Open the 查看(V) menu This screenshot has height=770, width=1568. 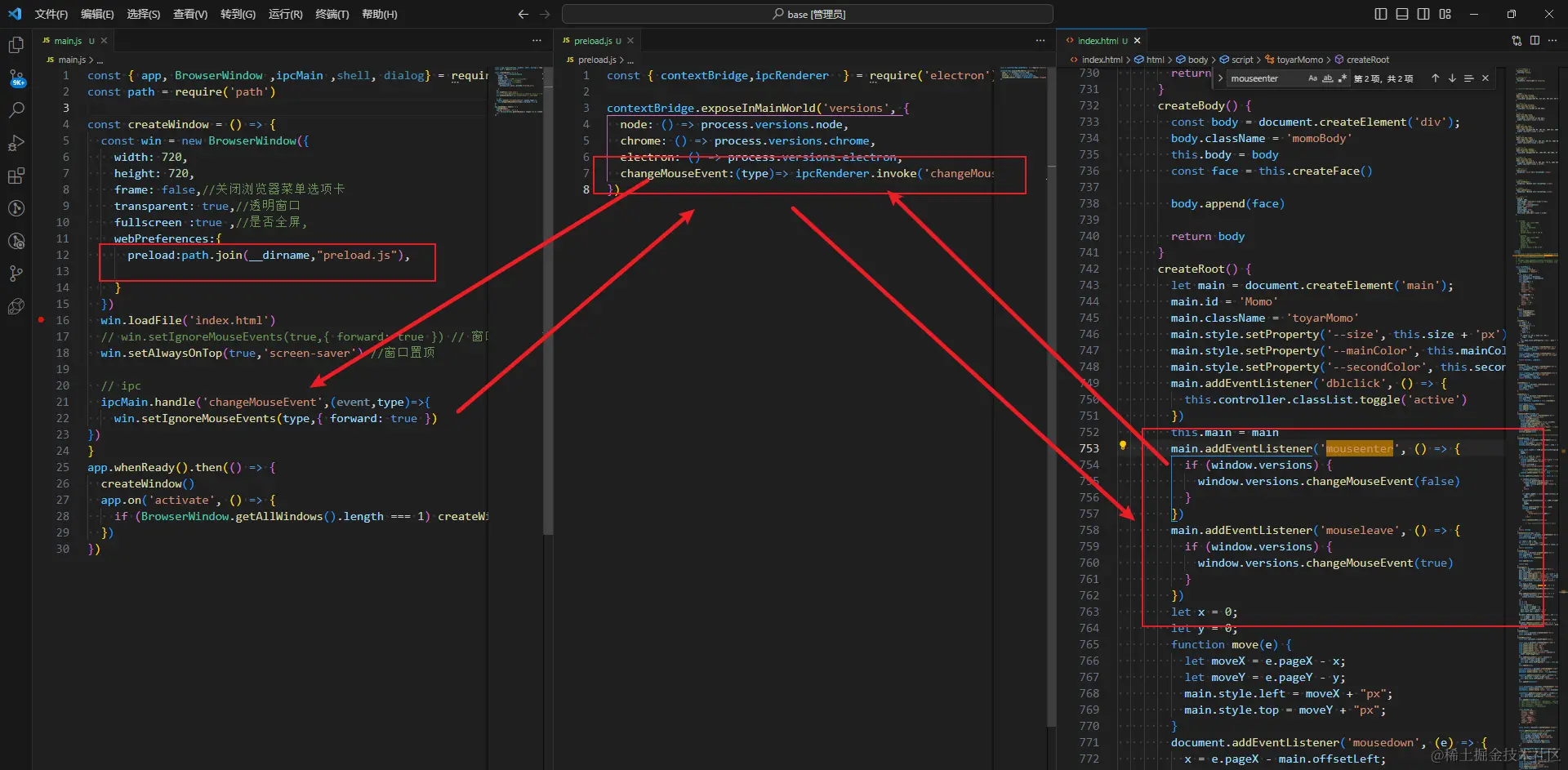click(190, 14)
